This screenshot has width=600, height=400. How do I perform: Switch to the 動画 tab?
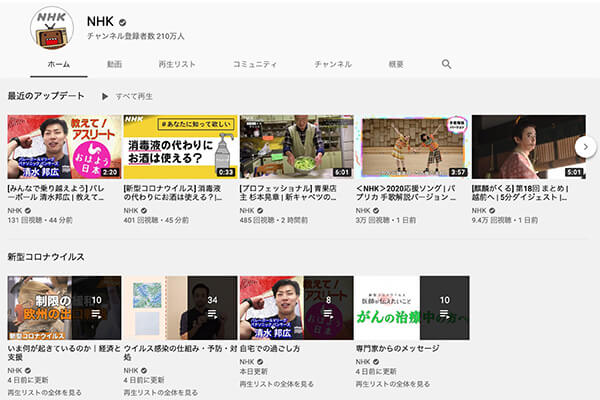pyautogui.click(x=114, y=64)
